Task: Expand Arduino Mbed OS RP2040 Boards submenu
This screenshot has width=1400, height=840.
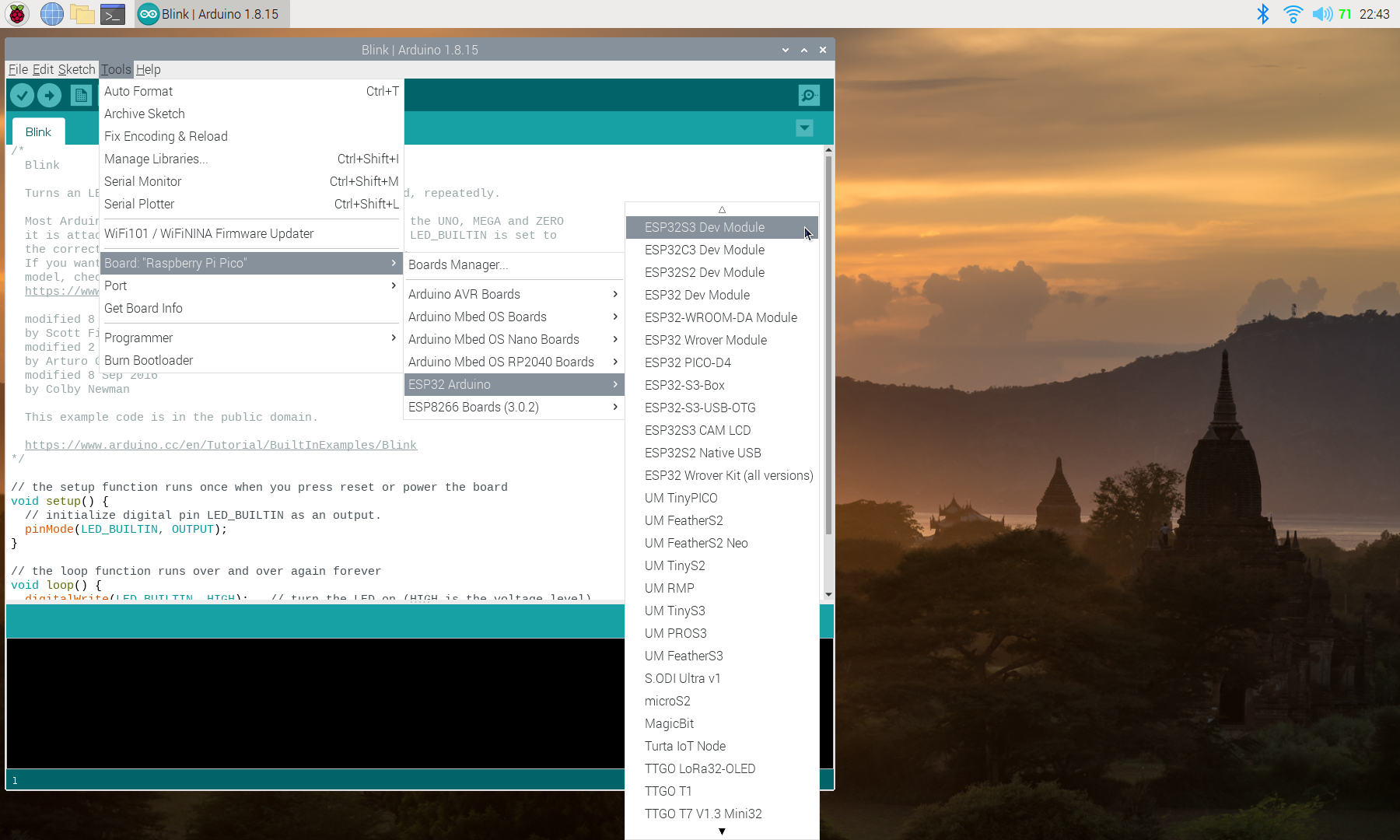Action: pos(514,362)
